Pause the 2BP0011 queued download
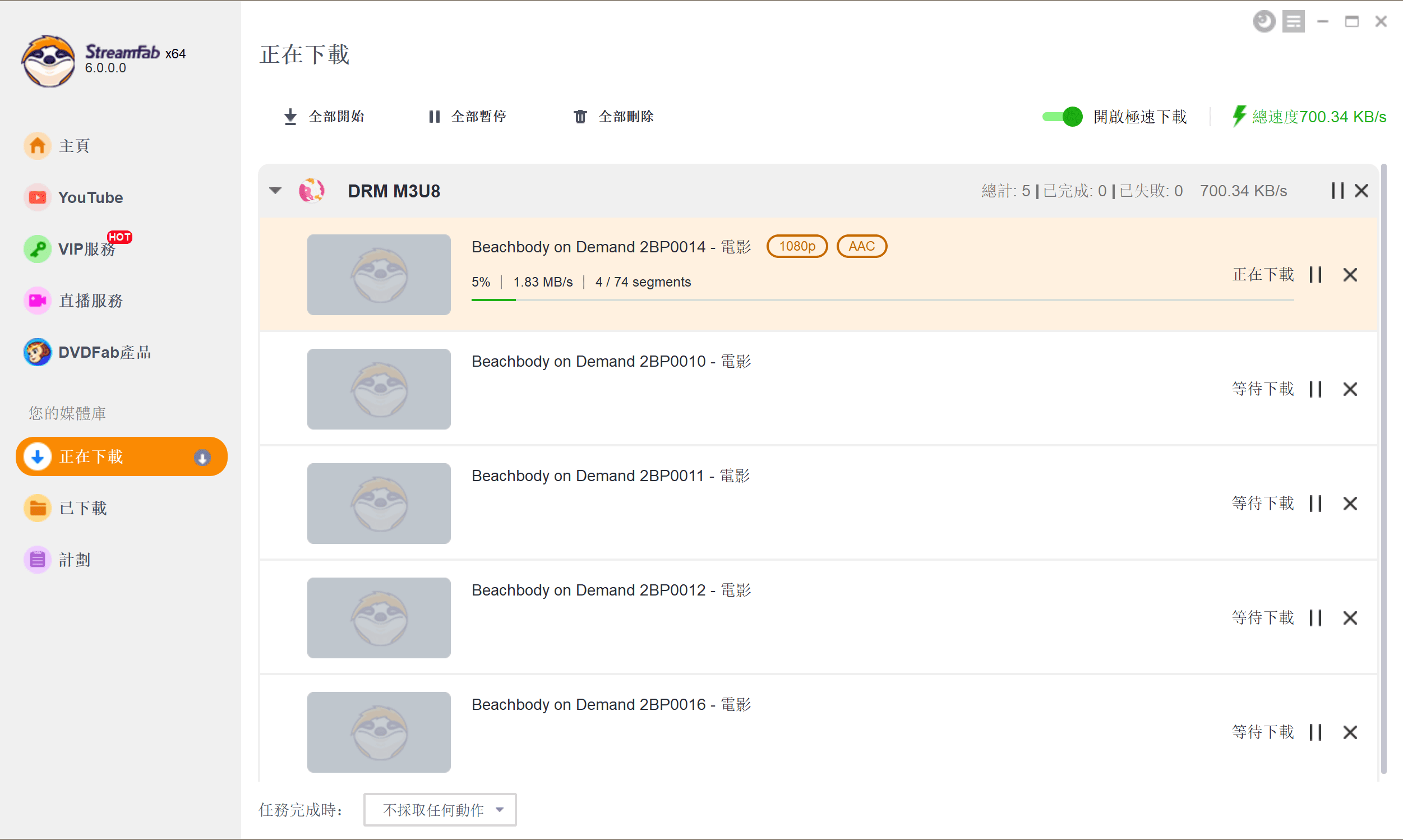1403x840 pixels. [1316, 503]
